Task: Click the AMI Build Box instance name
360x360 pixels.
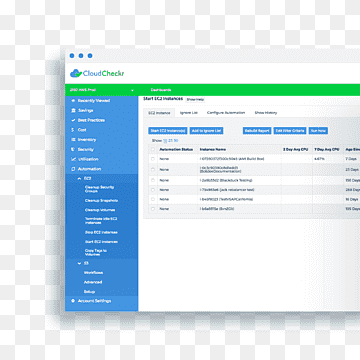Action: 232,159
